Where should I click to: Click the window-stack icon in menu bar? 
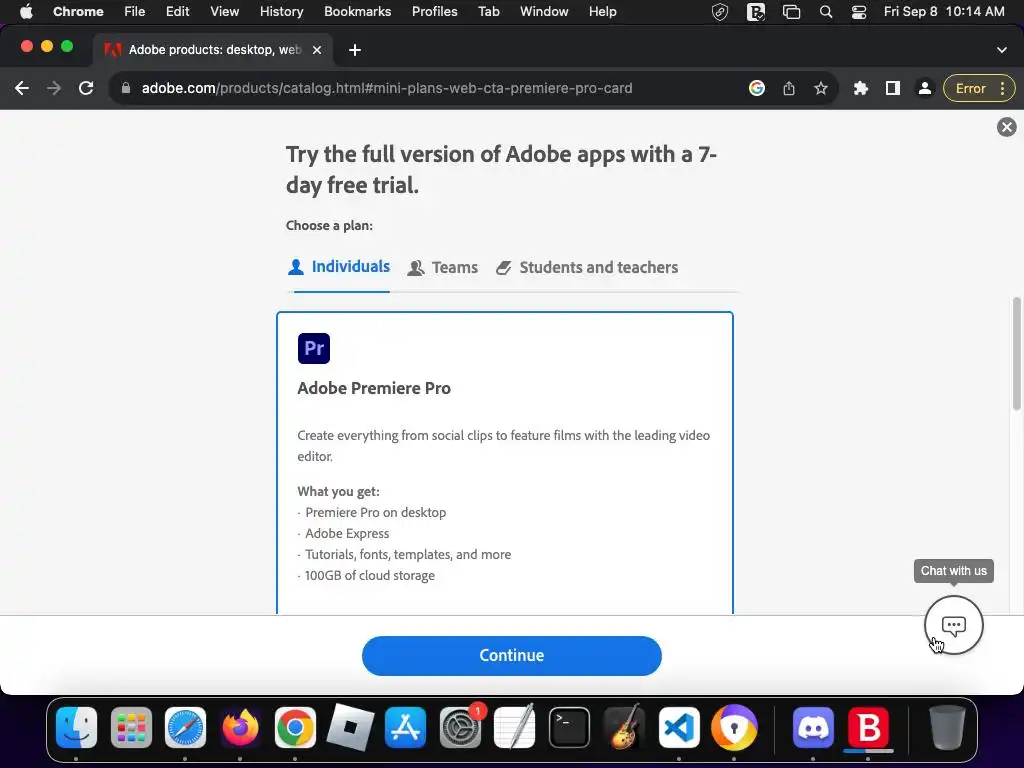coord(791,12)
